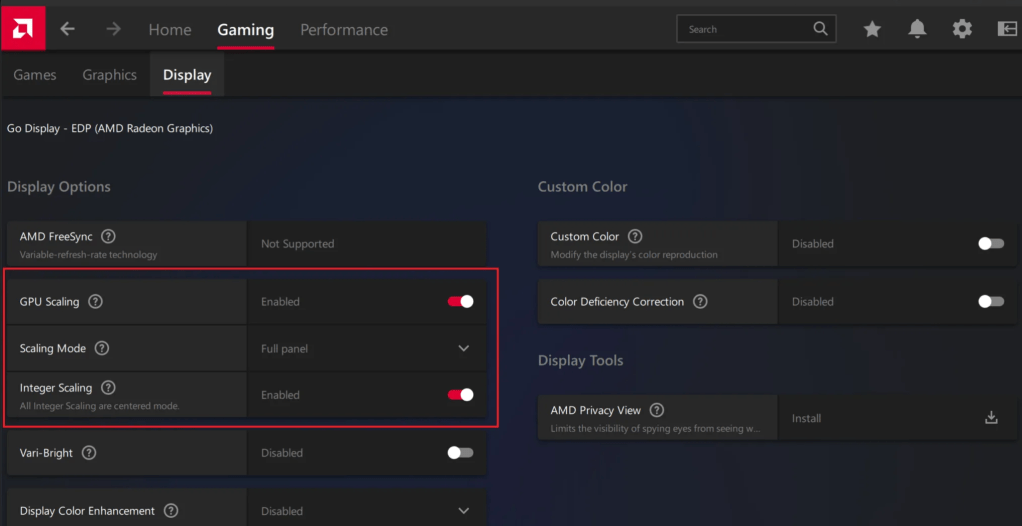Image resolution: width=1022 pixels, height=526 pixels.
Task: Enable the Custom Color switch
Action: (990, 244)
